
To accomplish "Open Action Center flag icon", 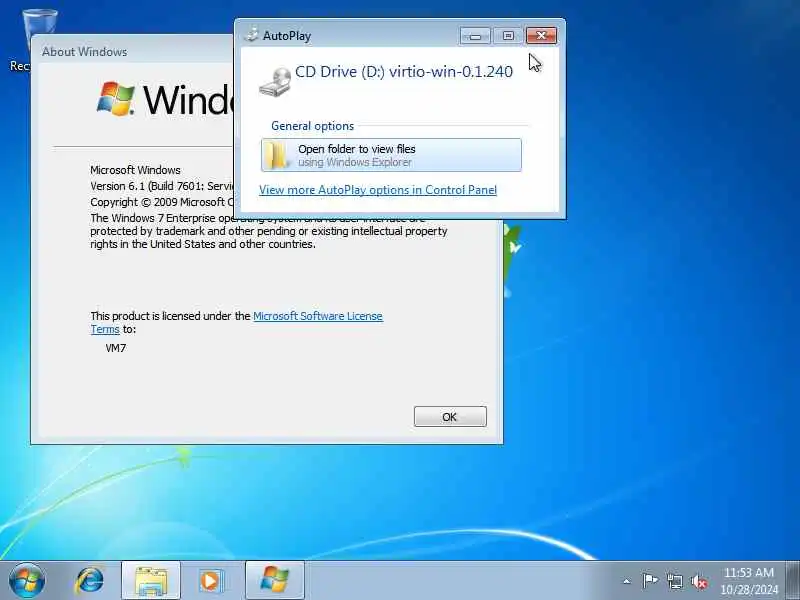I will coord(649,581).
